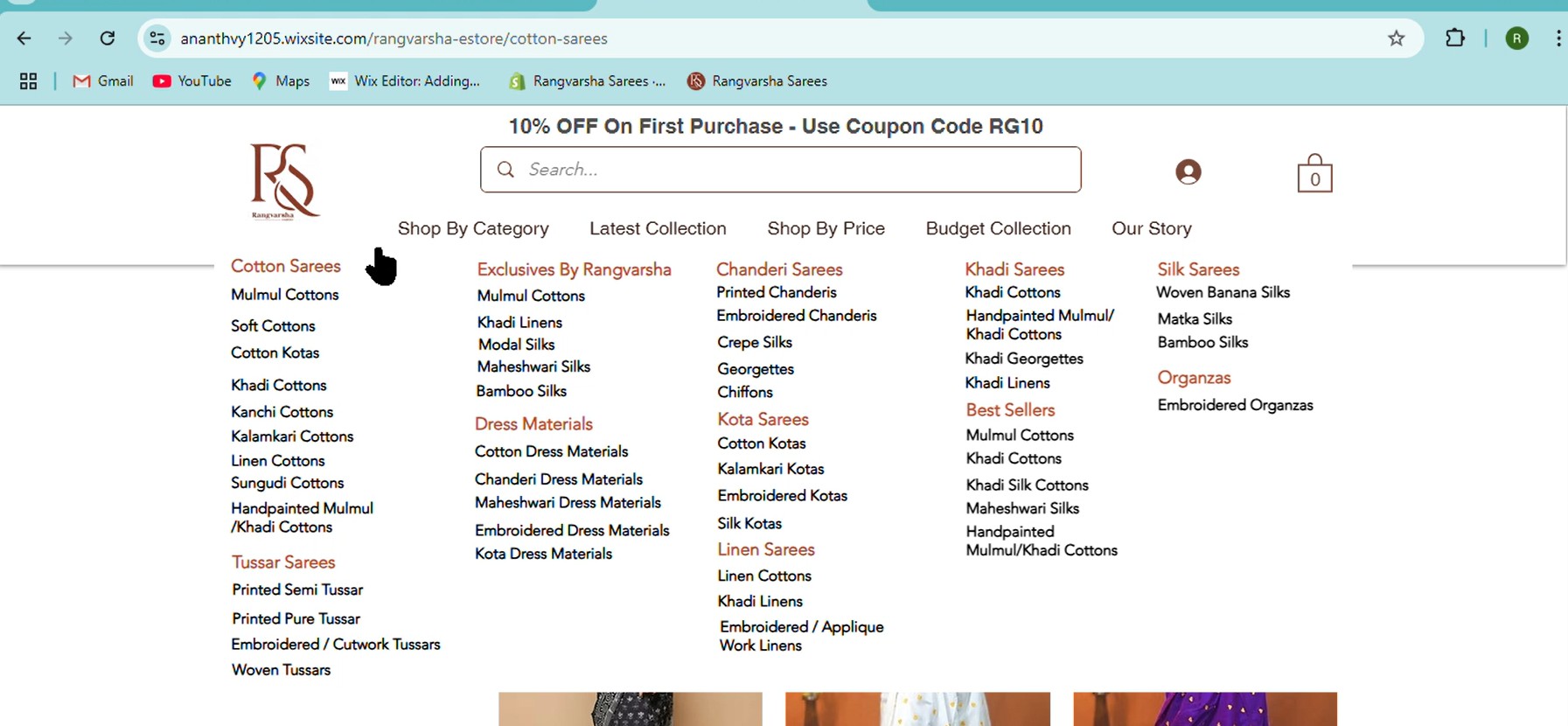
Task: Open the YouTube bookmark
Action: point(192,81)
